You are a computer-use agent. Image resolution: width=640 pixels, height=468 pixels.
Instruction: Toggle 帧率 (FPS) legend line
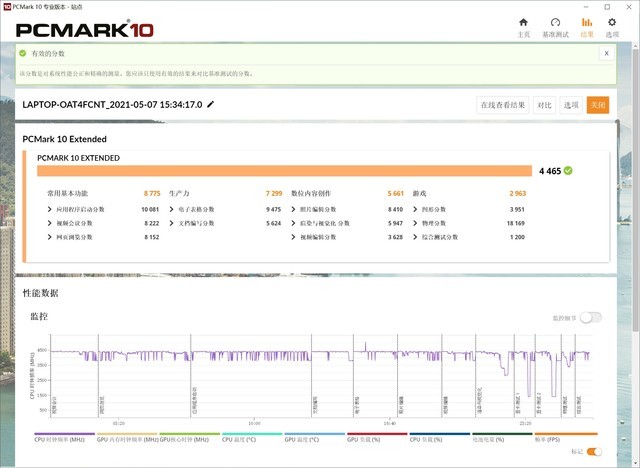pos(566,438)
